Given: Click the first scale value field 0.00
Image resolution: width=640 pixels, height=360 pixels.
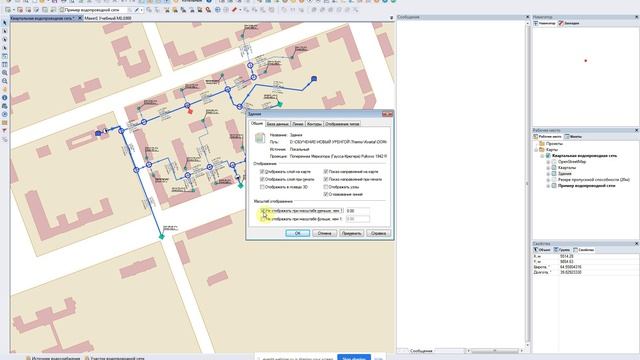Looking at the screenshot, I should [x=358, y=211].
